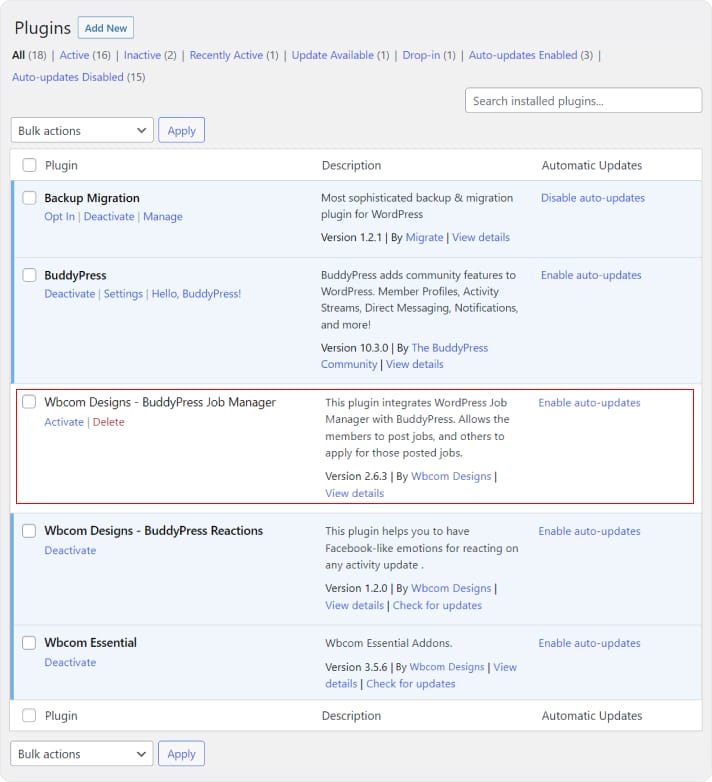Open the top Bulk actions dropdown
Screen dimensions: 712x782
82,131
